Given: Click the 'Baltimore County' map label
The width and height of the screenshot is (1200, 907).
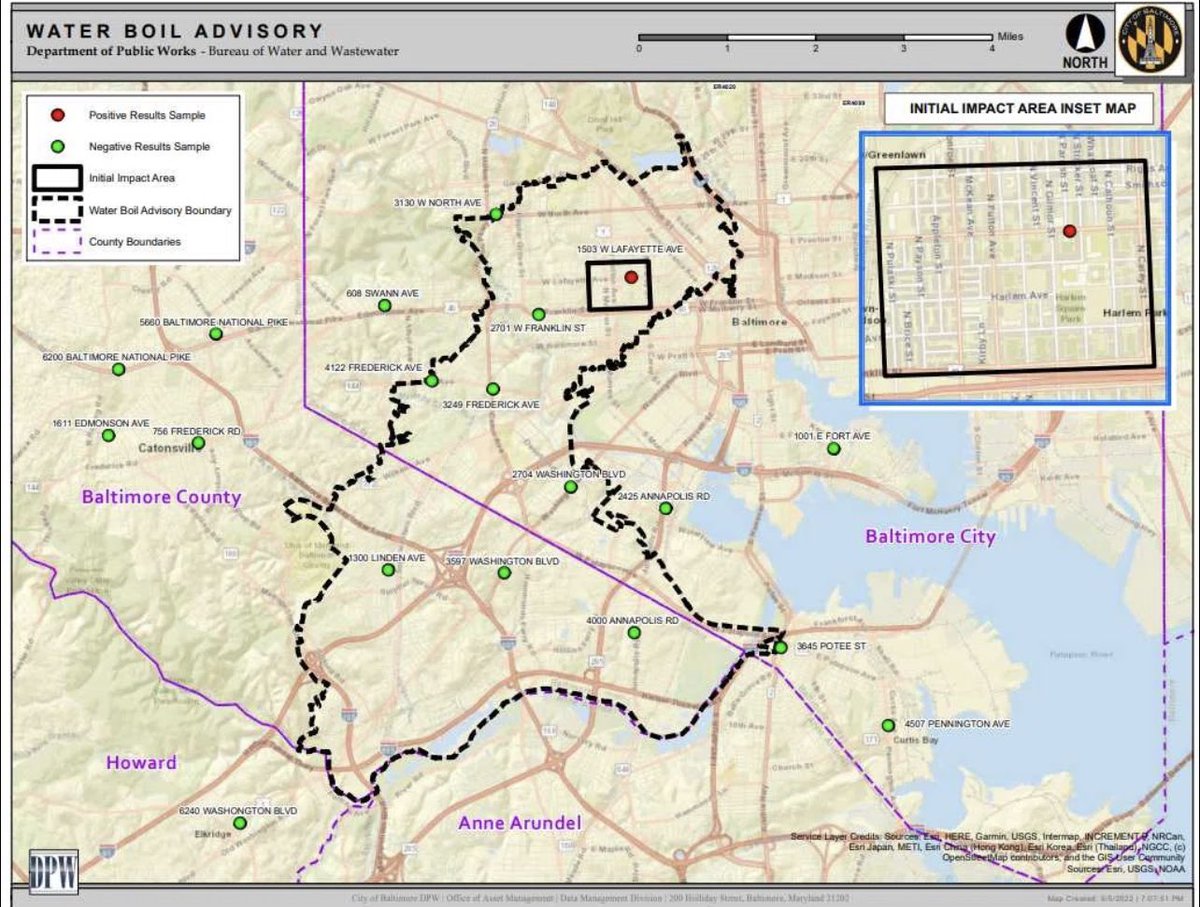Looking at the screenshot, I should tap(161, 496).
